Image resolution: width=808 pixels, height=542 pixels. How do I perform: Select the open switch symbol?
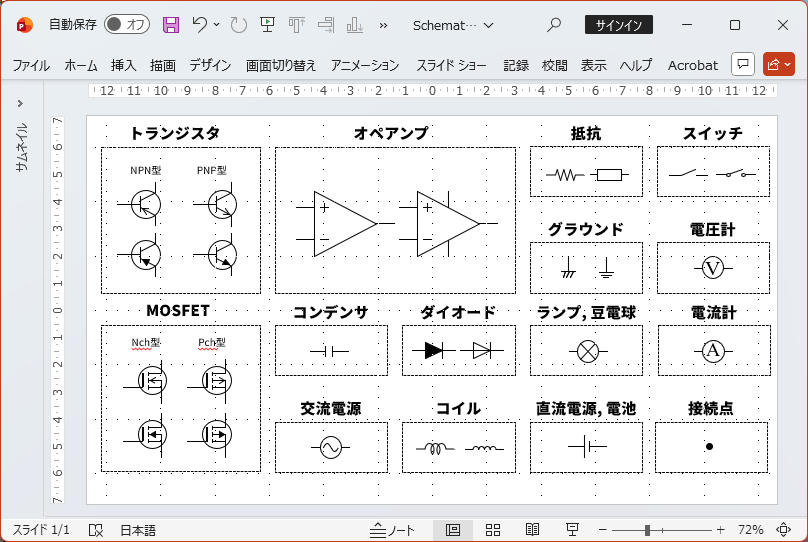point(689,174)
